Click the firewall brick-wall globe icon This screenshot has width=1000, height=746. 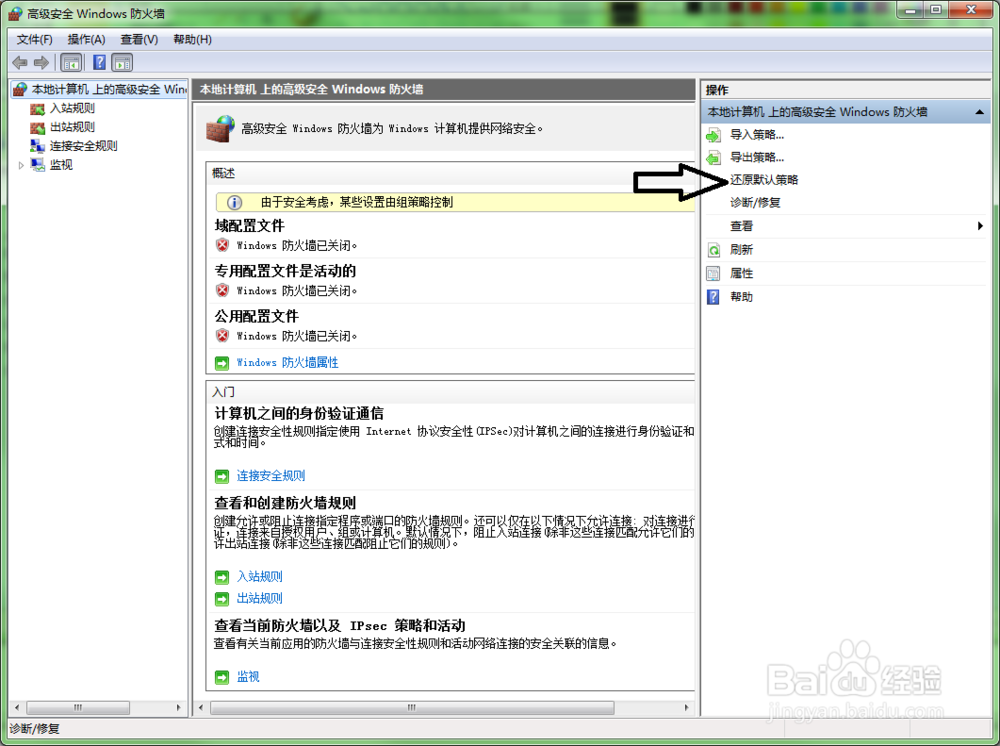221,129
